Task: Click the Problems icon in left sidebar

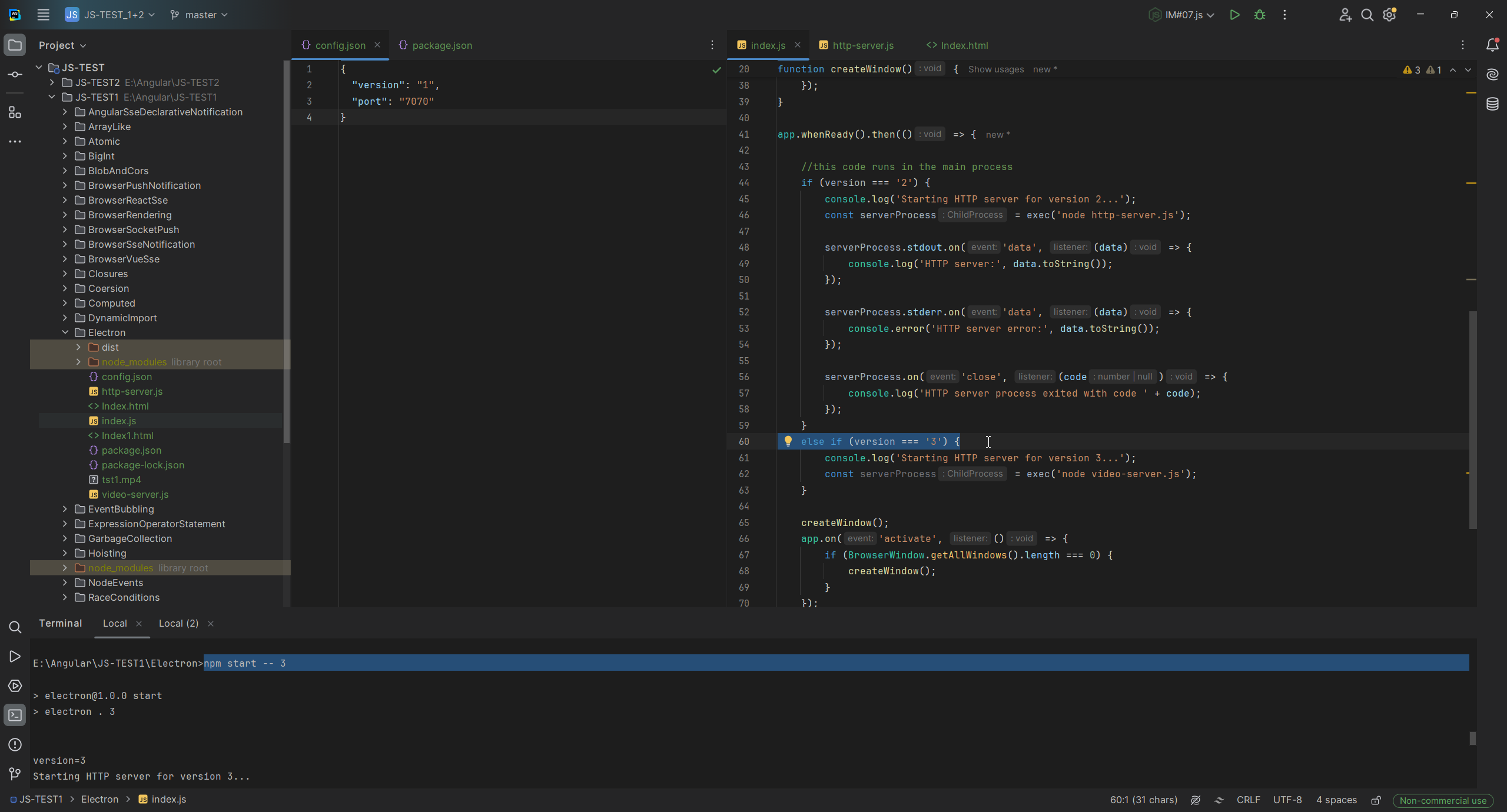Action: [x=15, y=744]
